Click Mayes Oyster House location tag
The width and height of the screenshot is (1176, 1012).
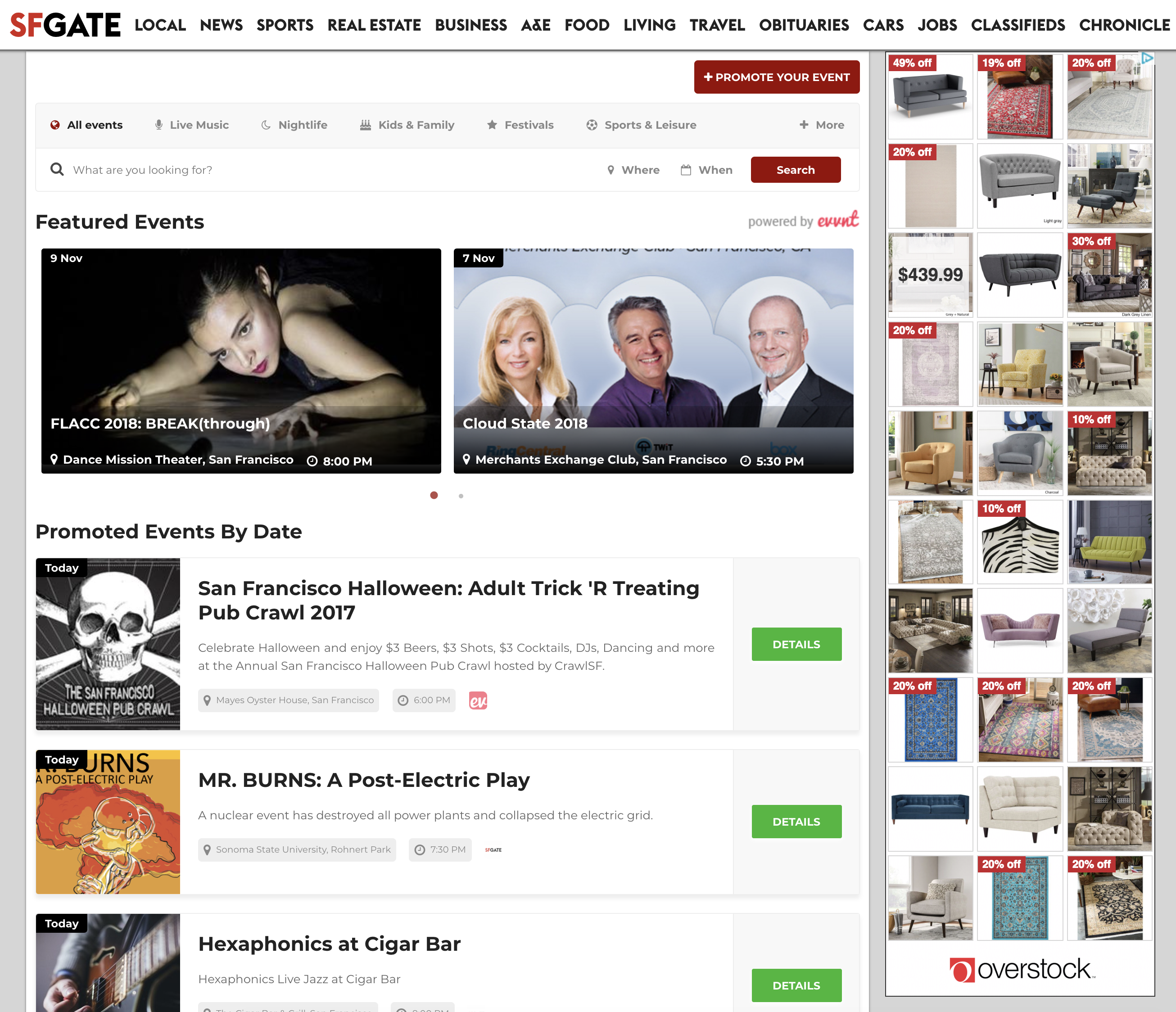click(x=288, y=700)
